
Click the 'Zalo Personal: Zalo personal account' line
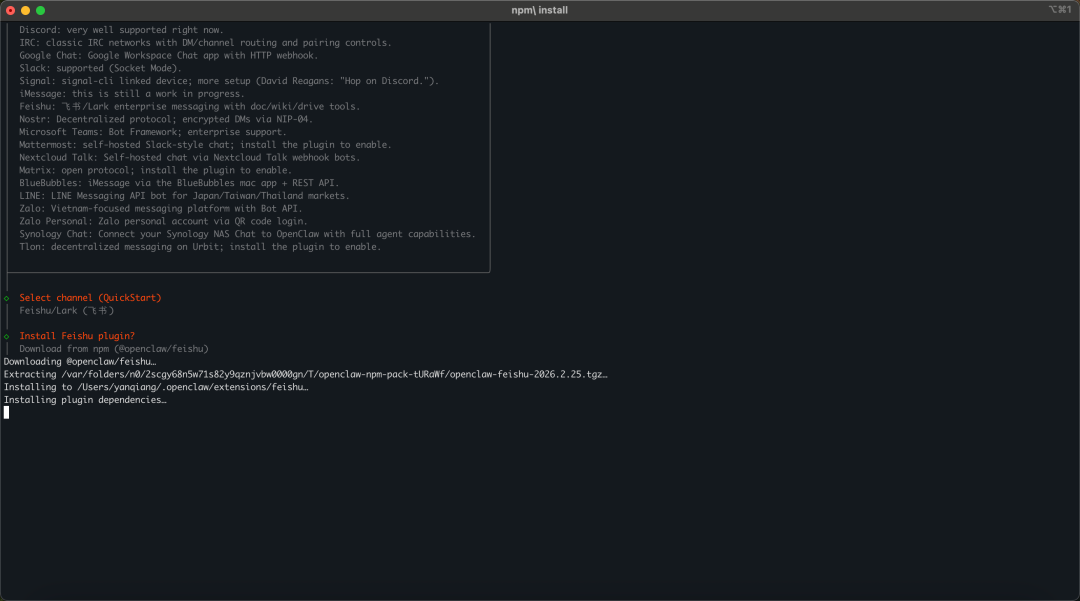tap(163, 221)
